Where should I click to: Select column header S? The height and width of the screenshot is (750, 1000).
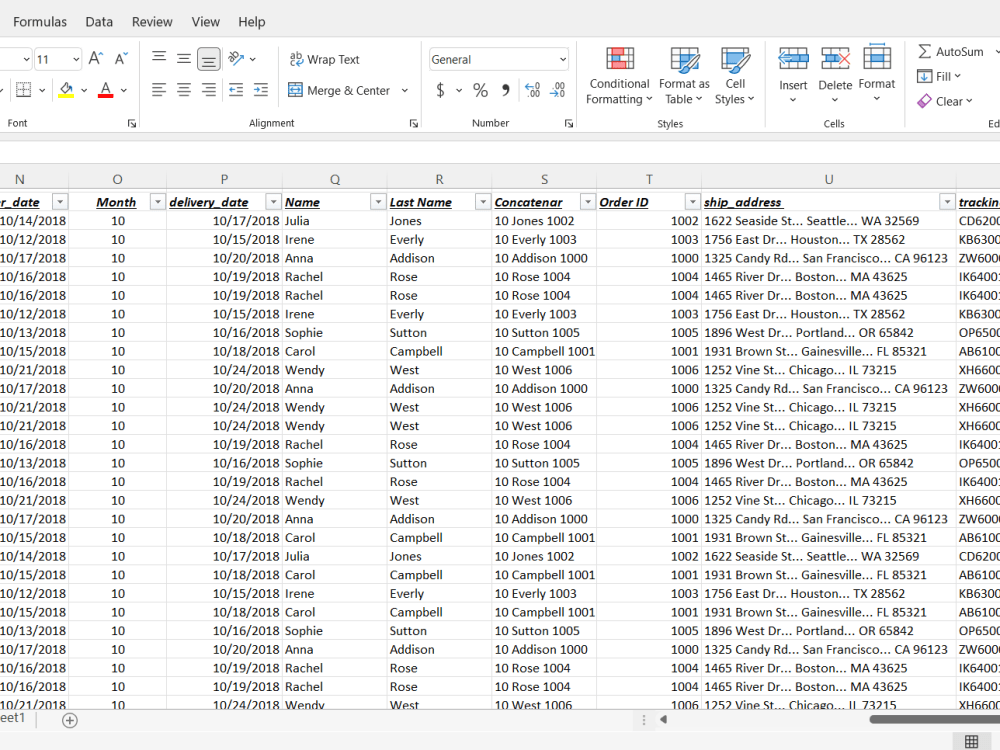pos(544,180)
